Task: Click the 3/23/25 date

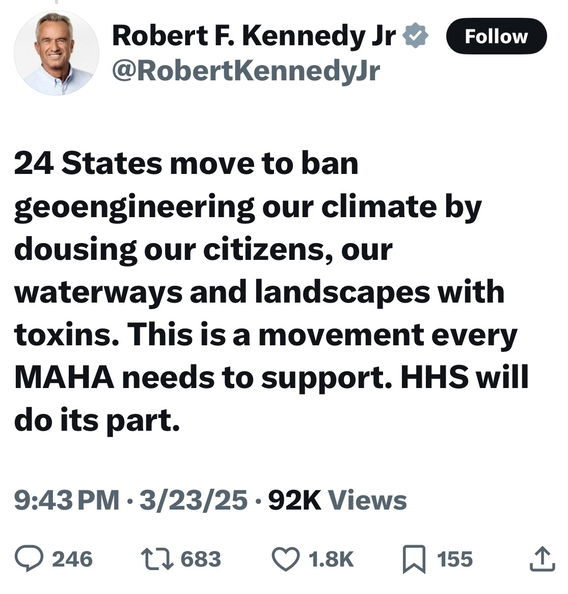Action: (193, 500)
